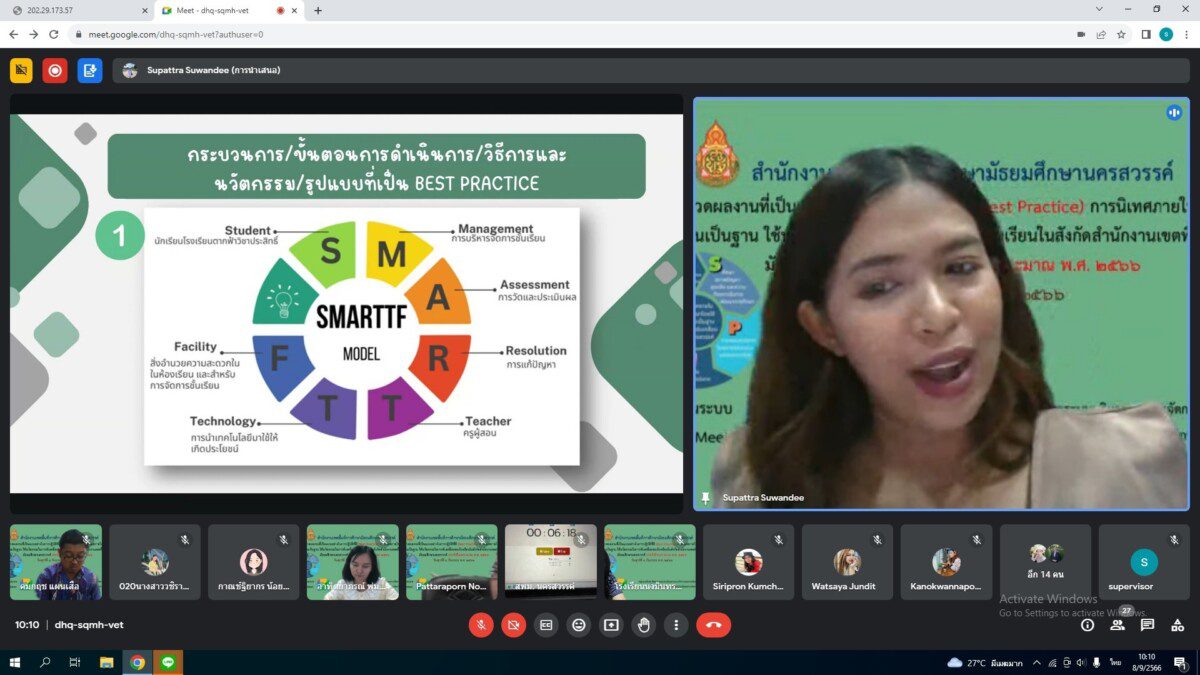This screenshot has height=675, width=1200.
Task: View site information lock icon
Action: 78,34
